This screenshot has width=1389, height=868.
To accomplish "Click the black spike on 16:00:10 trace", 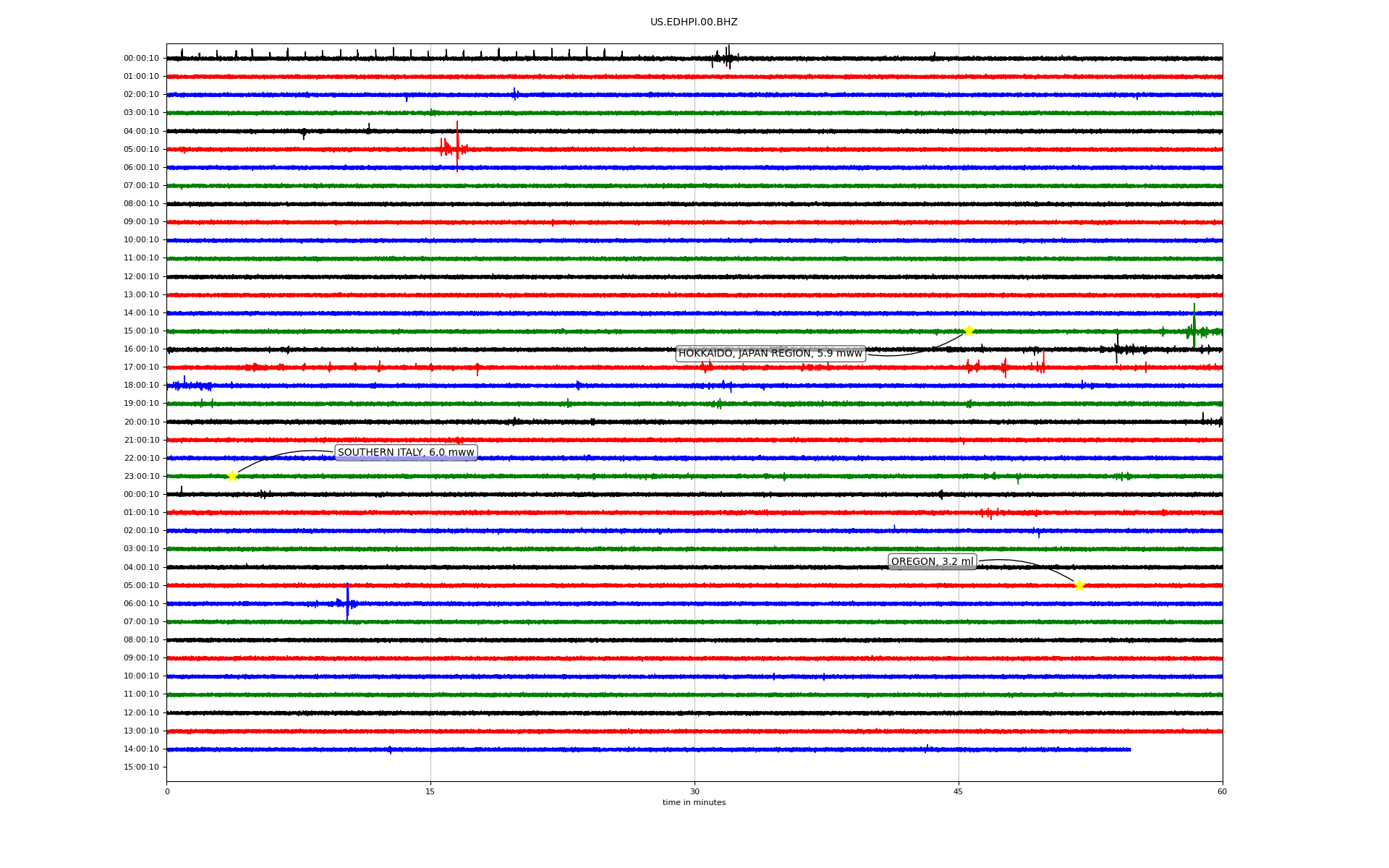I will (1117, 347).
